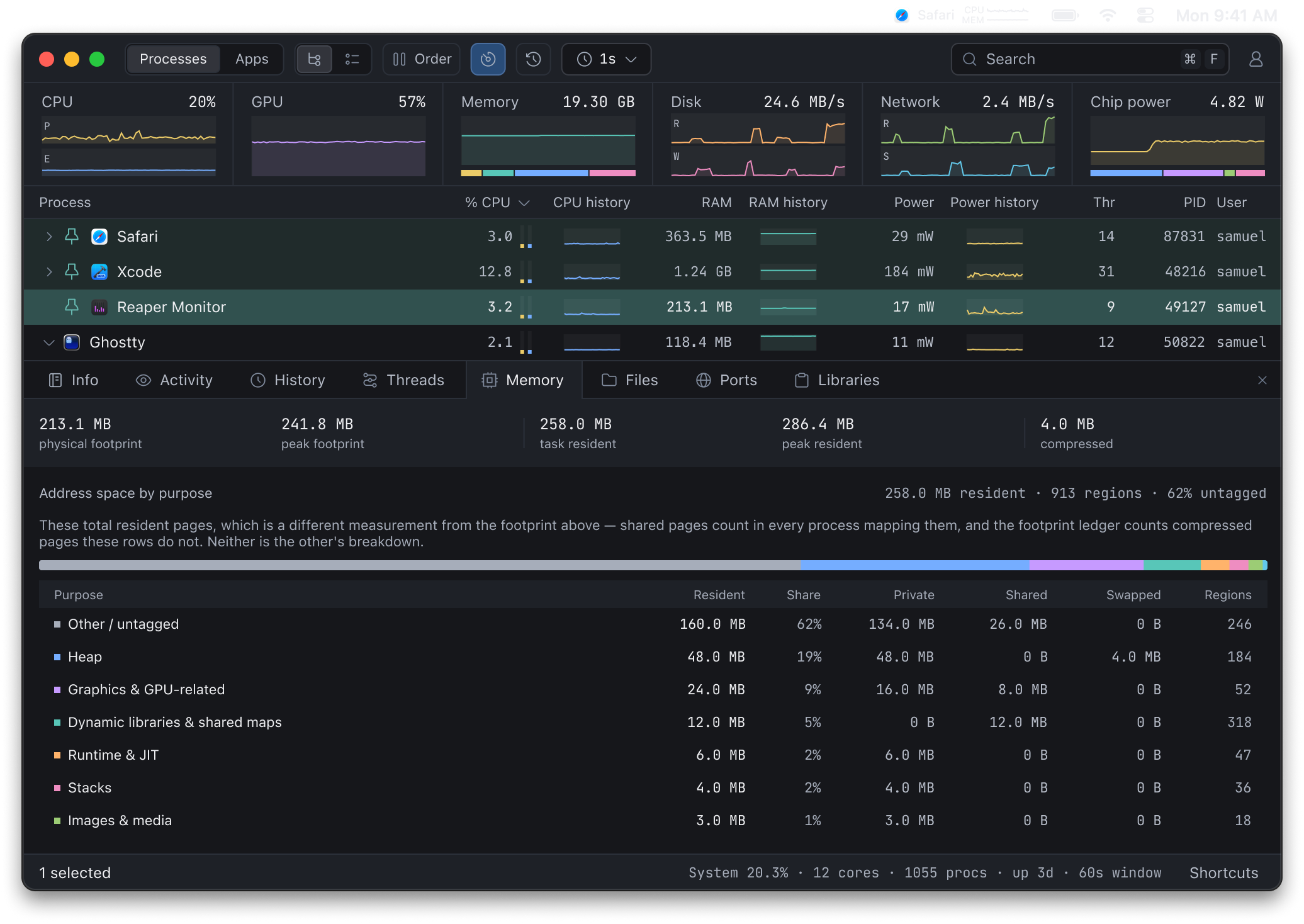
Task: Open the Ports tab
Action: [x=727, y=380]
